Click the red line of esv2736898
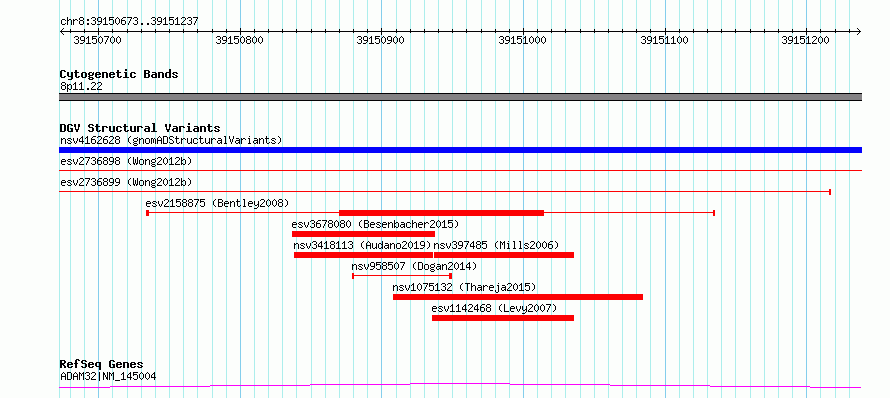Image resolution: width=890 pixels, height=398 pixels. [x=460, y=170]
